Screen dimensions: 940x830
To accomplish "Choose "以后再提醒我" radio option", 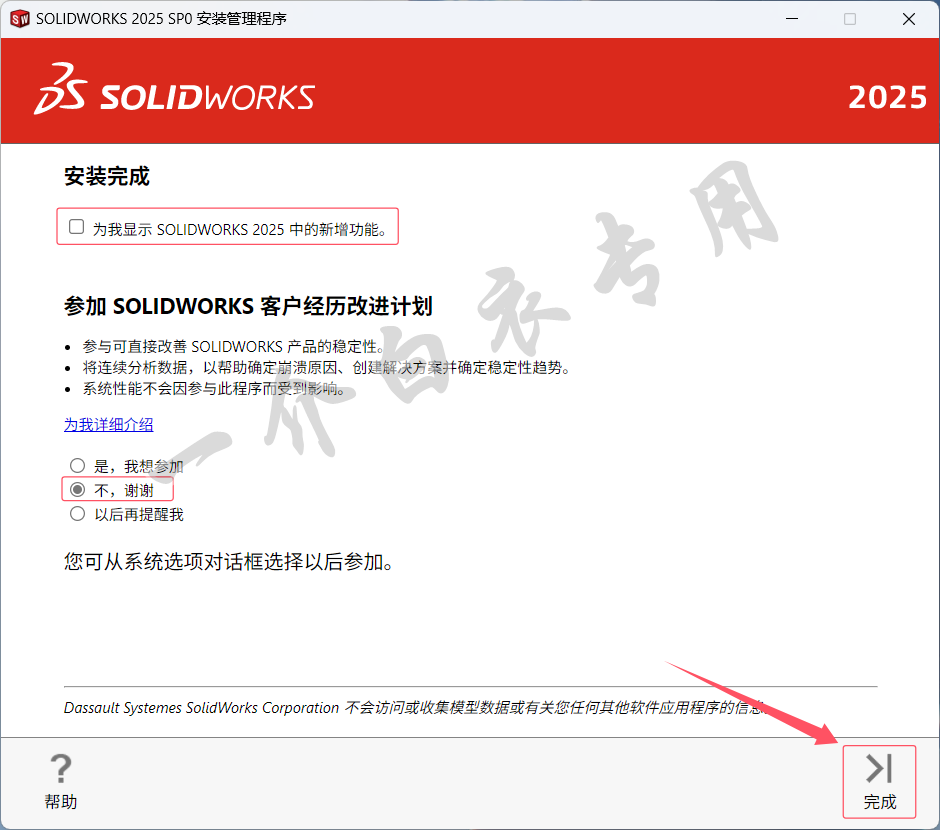I will [77, 514].
